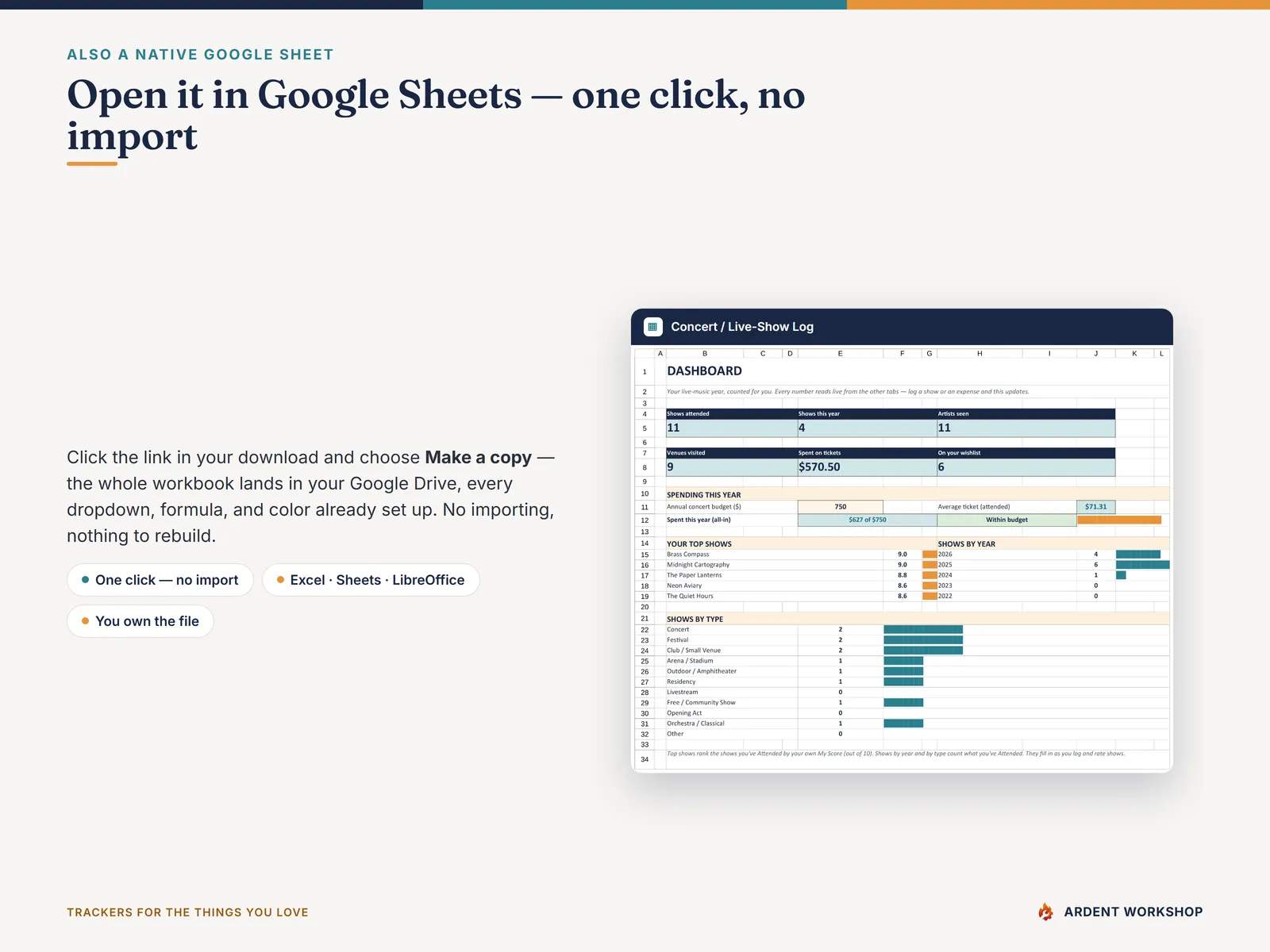The width and height of the screenshot is (1270, 952).
Task: Click 'TRACKERS FOR THE THINGS YOU LOVE' footer text
Action: [x=187, y=912]
